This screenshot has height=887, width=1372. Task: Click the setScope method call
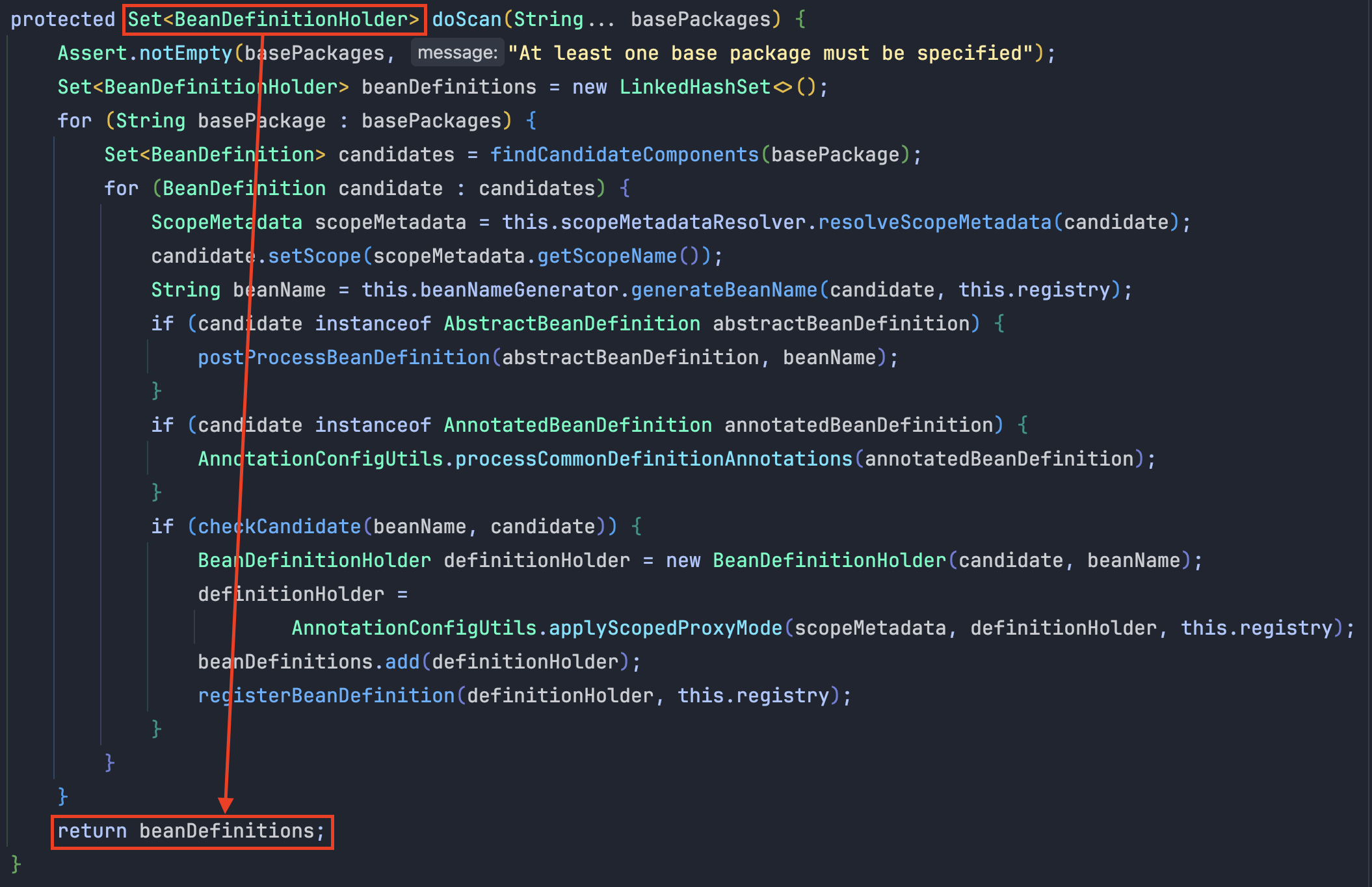314,256
